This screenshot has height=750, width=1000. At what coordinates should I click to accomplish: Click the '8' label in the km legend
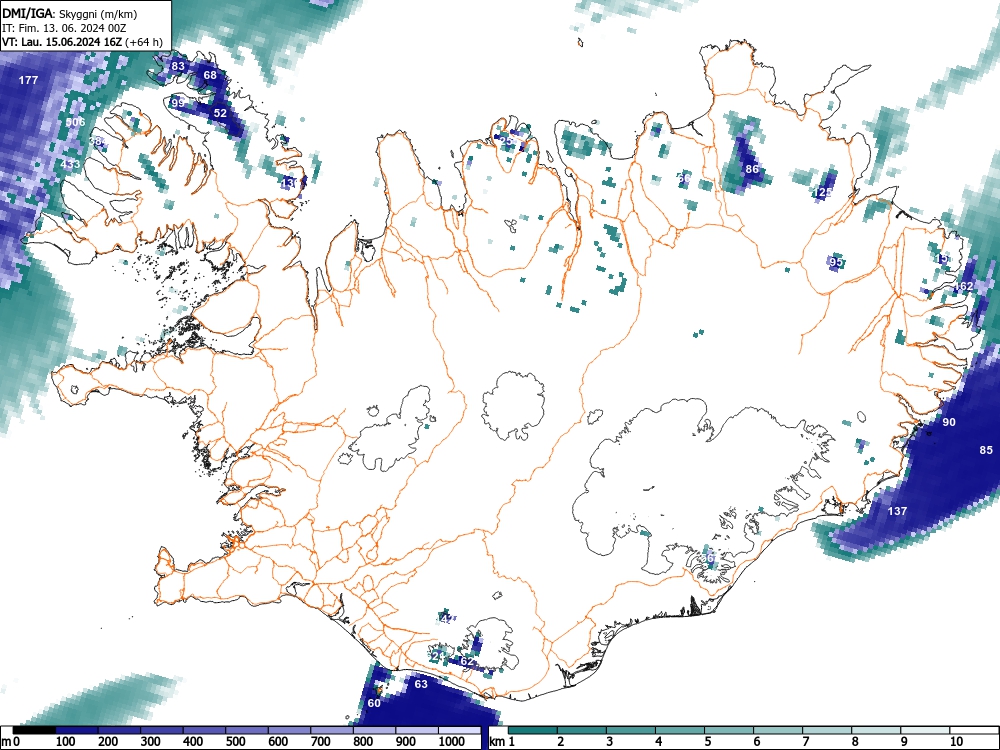[x=855, y=742]
